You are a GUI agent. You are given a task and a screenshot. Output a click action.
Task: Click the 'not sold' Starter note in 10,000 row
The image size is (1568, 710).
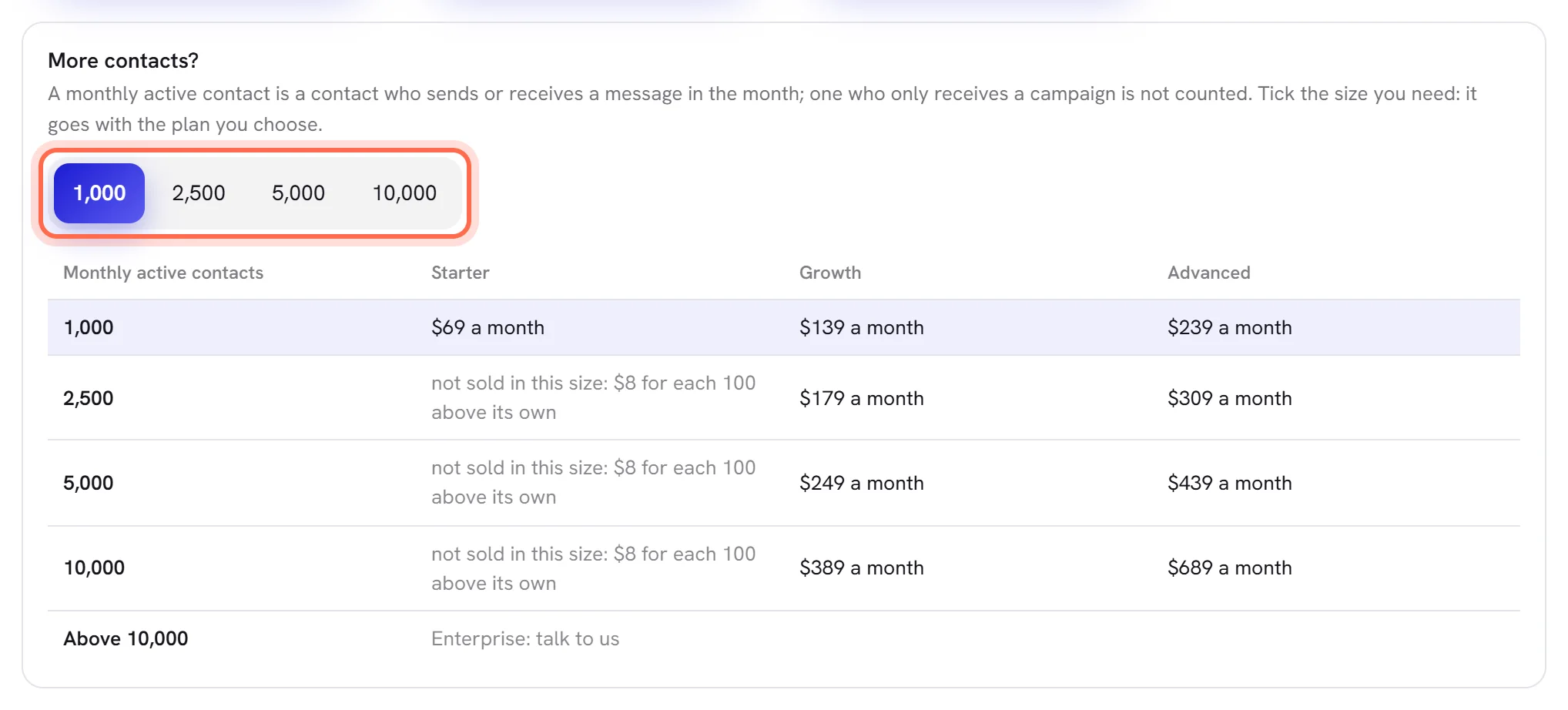coord(593,568)
